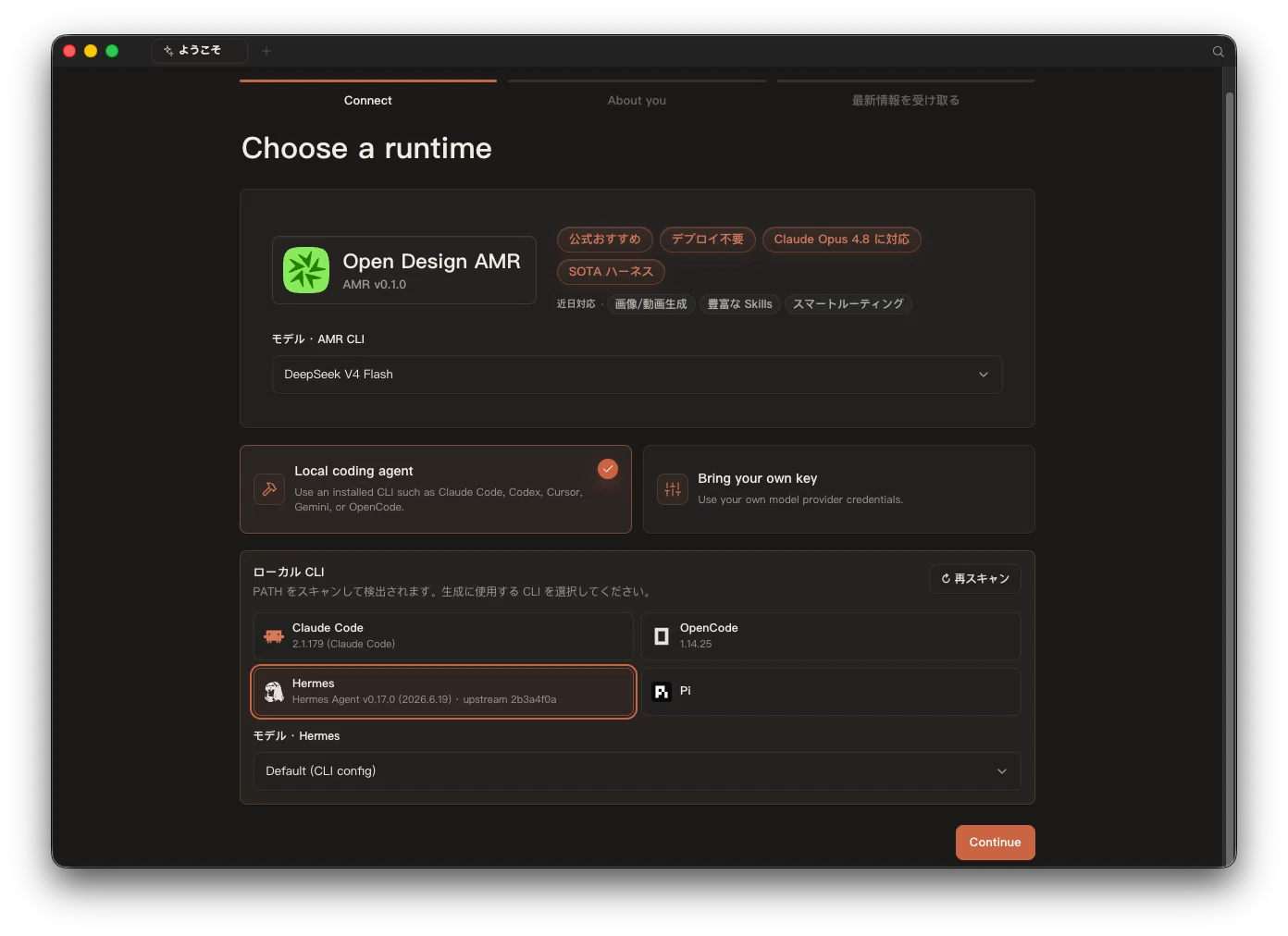Click the Bring your own key sliders icon
This screenshot has height=936, width=1288.
pos(673,489)
